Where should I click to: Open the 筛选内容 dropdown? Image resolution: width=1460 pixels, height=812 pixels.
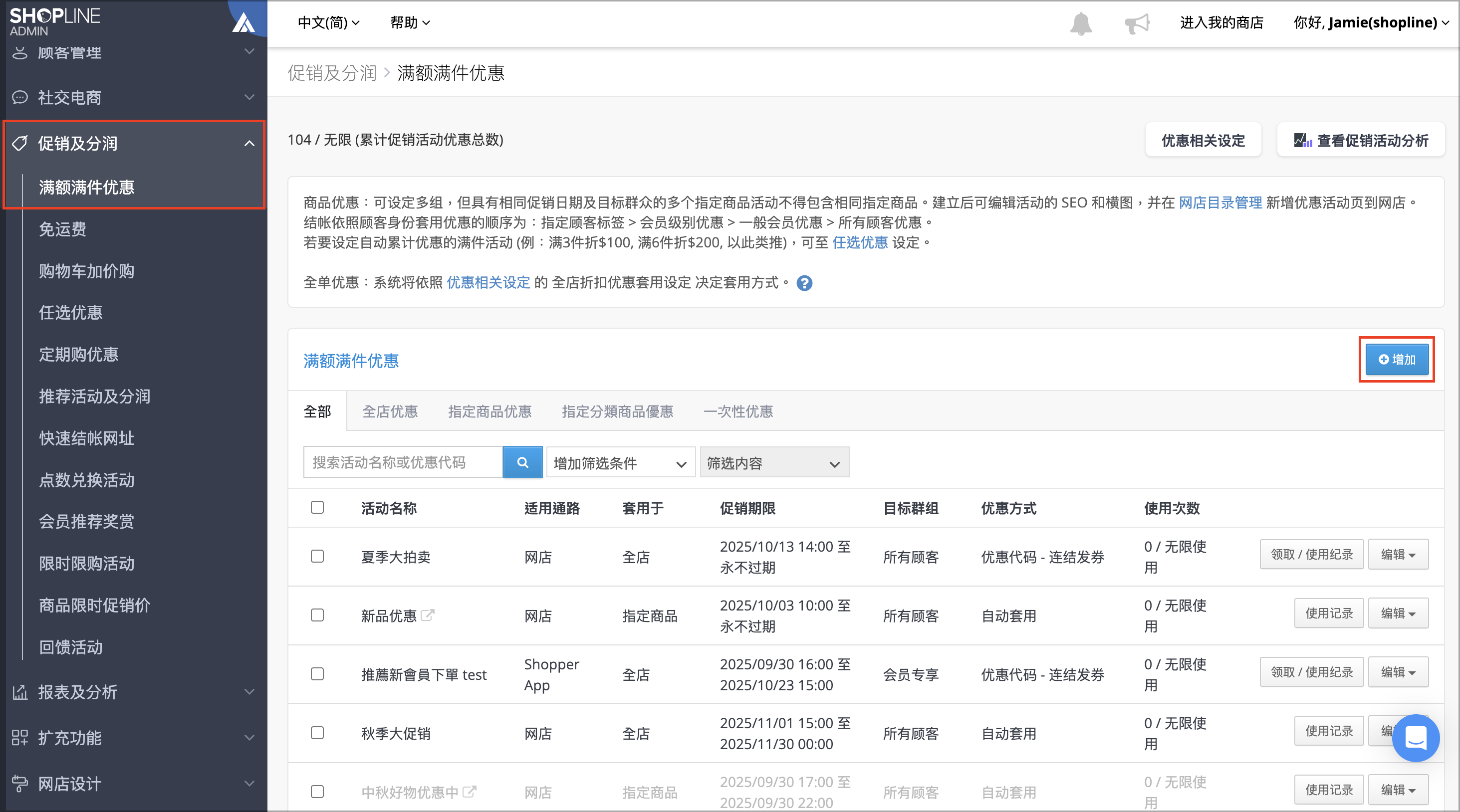pos(774,462)
